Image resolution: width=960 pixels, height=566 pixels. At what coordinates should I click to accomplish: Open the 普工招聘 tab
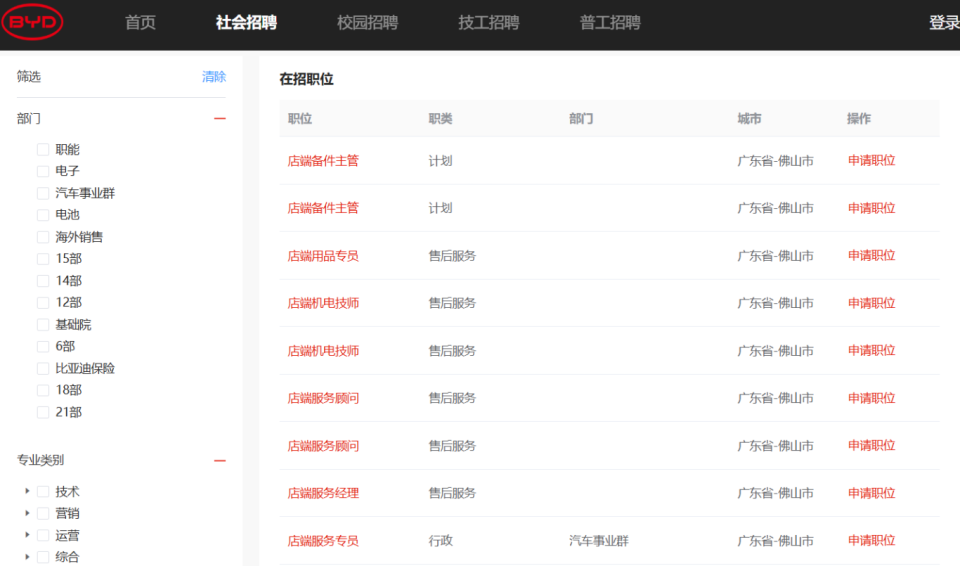(x=610, y=23)
